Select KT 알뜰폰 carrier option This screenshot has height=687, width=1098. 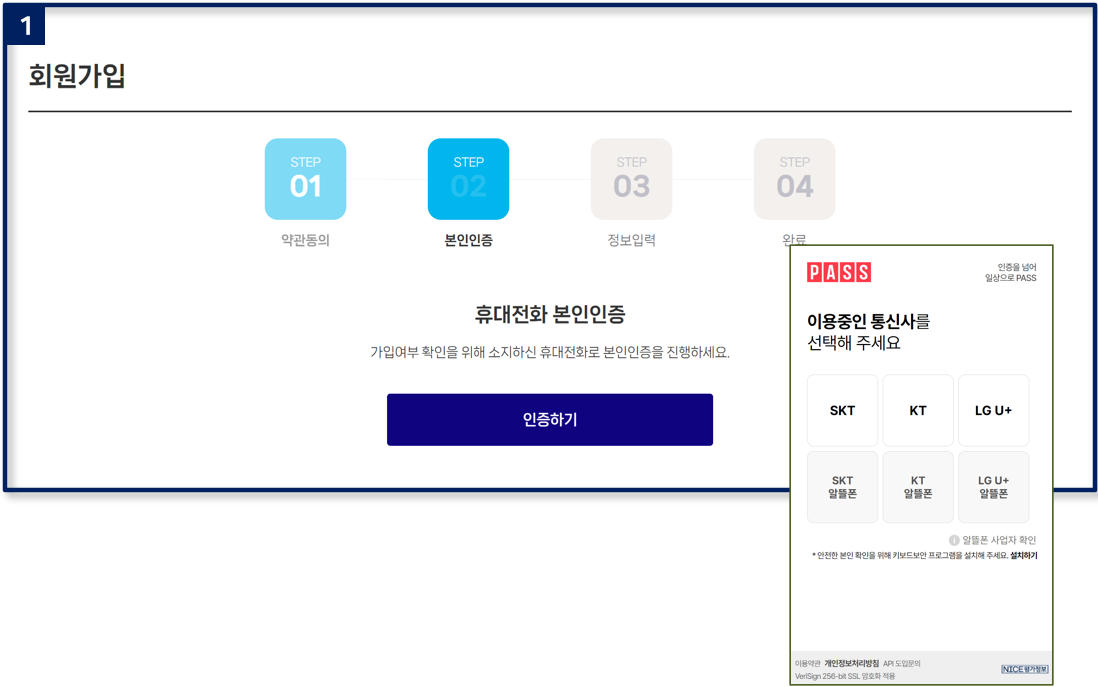(x=918, y=487)
